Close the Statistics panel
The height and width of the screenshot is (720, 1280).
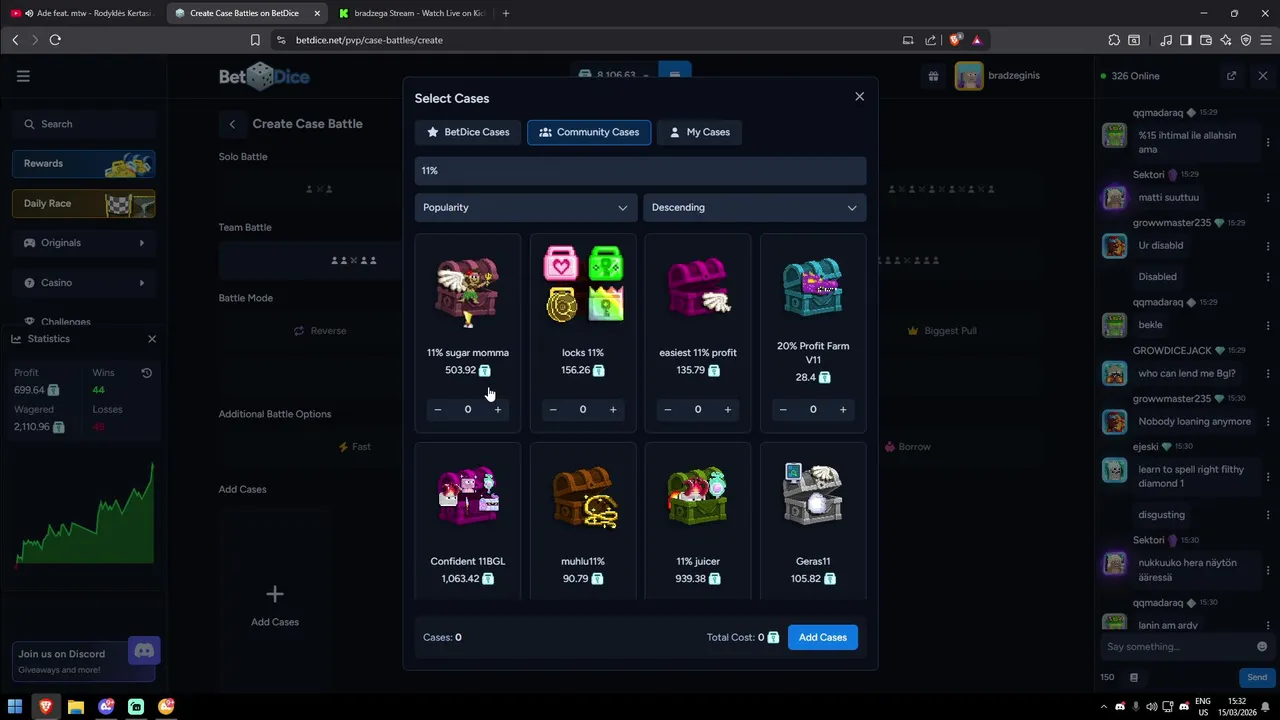152,339
